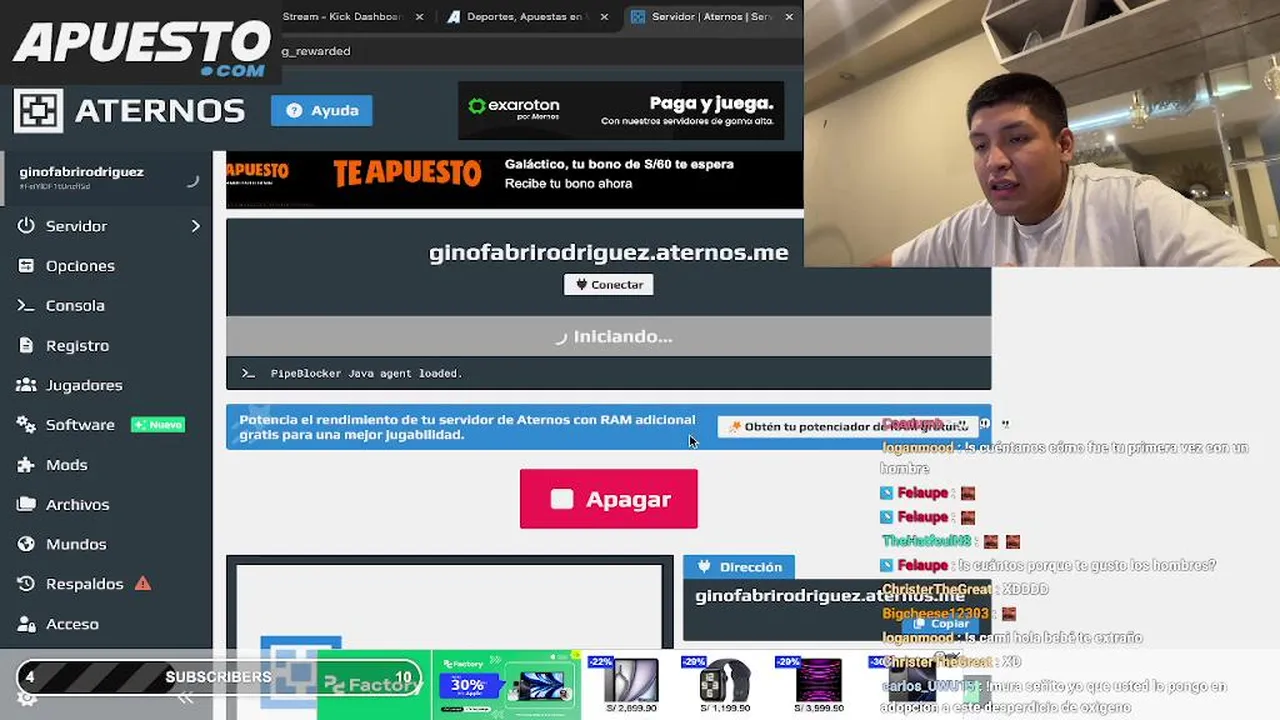Click the PipeBlocker console log line
Image resolution: width=1280 pixels, height=720 pixels.
click(366, 374)
